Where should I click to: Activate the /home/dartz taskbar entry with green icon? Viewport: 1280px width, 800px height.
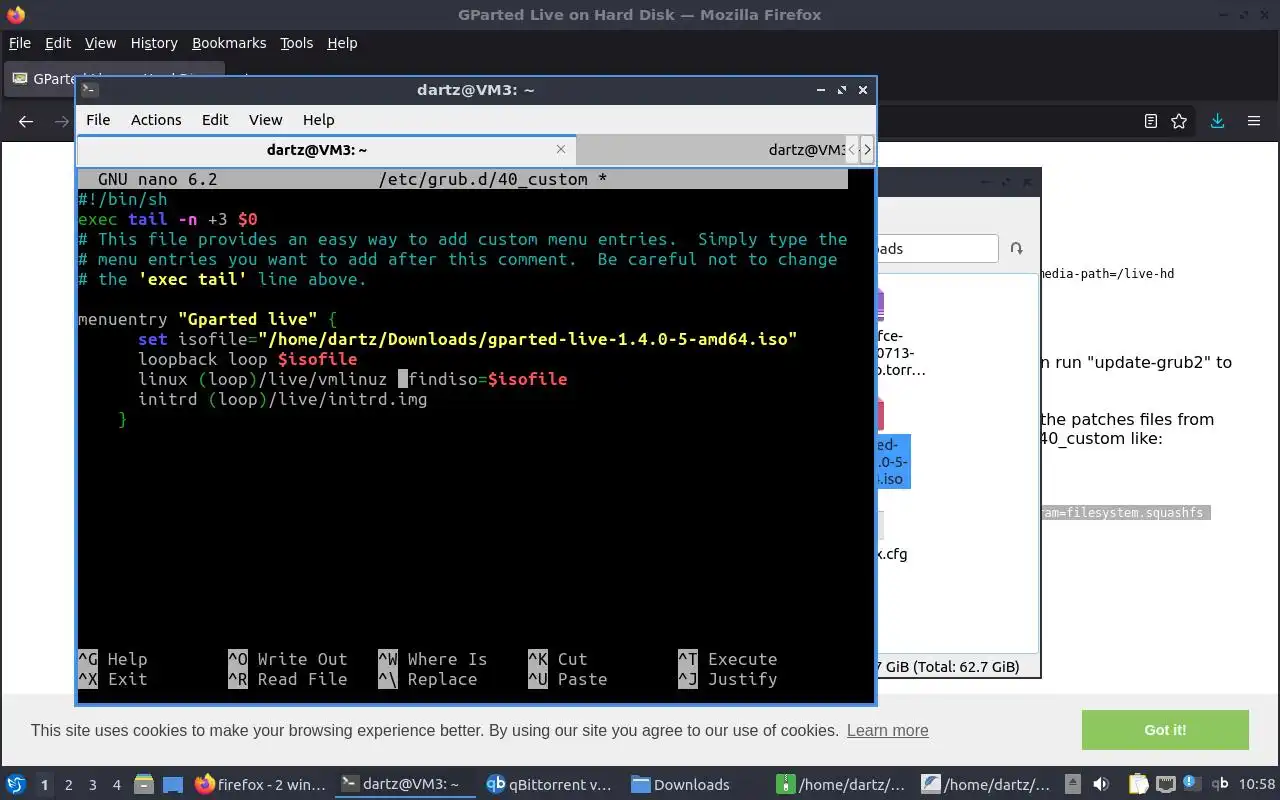[840, 785]
